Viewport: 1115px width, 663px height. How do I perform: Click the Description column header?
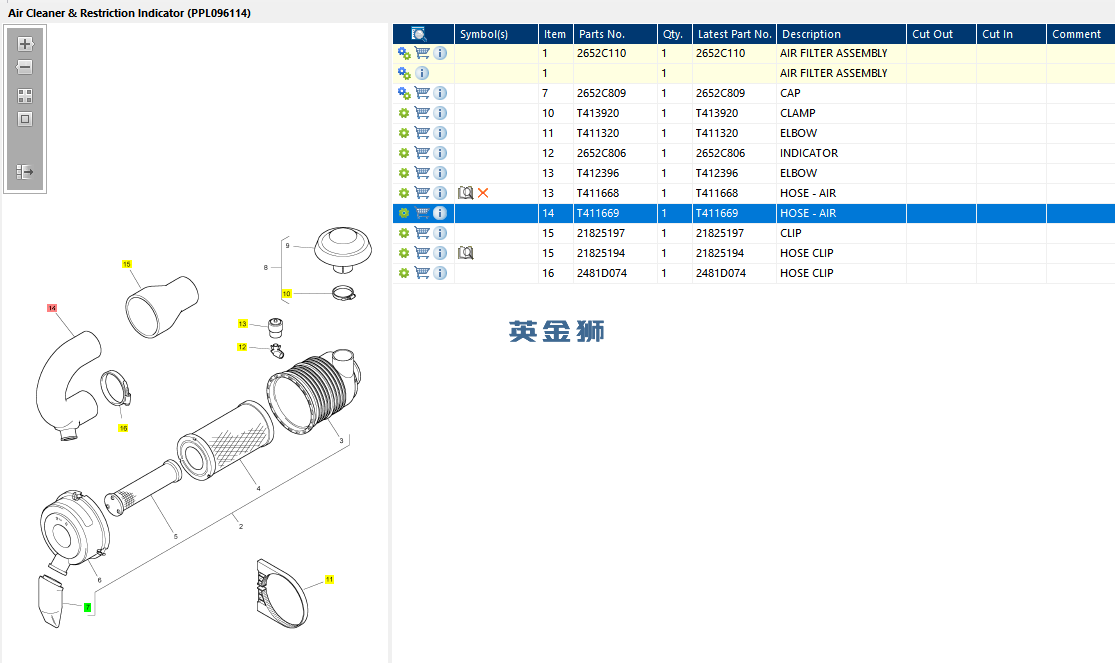click(841, 33)
